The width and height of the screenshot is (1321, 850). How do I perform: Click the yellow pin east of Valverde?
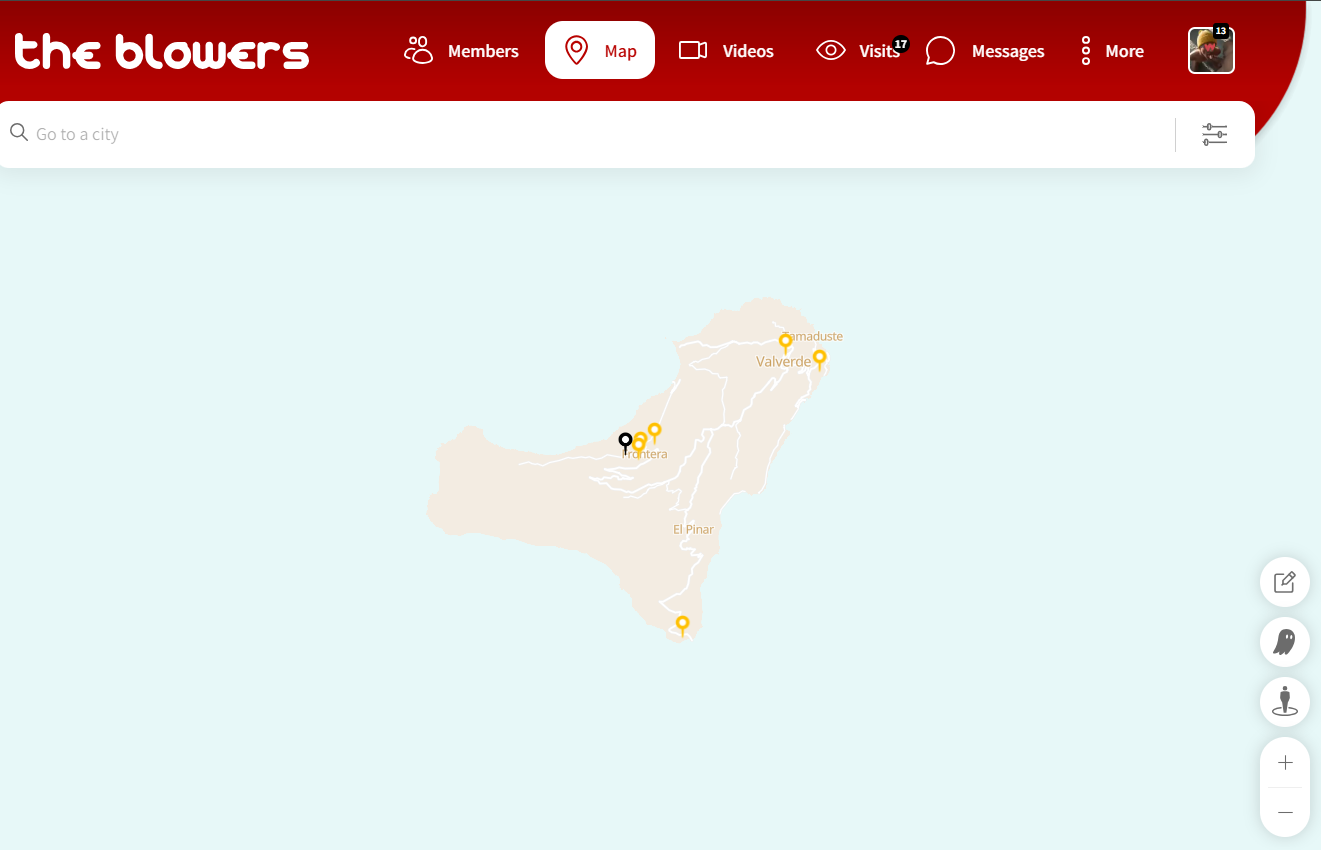pos(820,360)
